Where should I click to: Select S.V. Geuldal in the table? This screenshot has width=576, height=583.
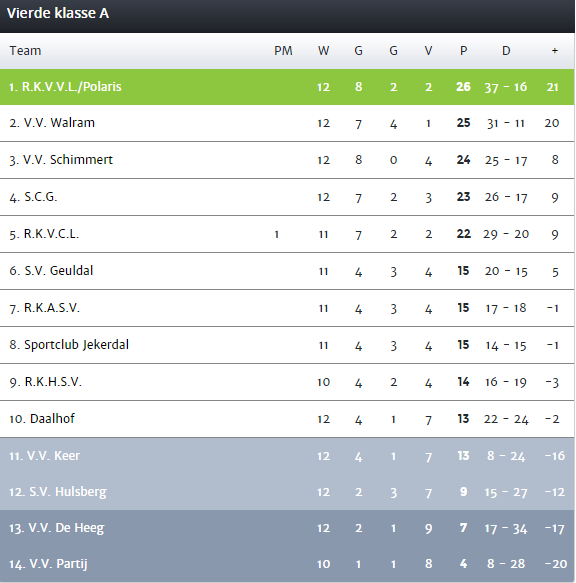[287, 271]
